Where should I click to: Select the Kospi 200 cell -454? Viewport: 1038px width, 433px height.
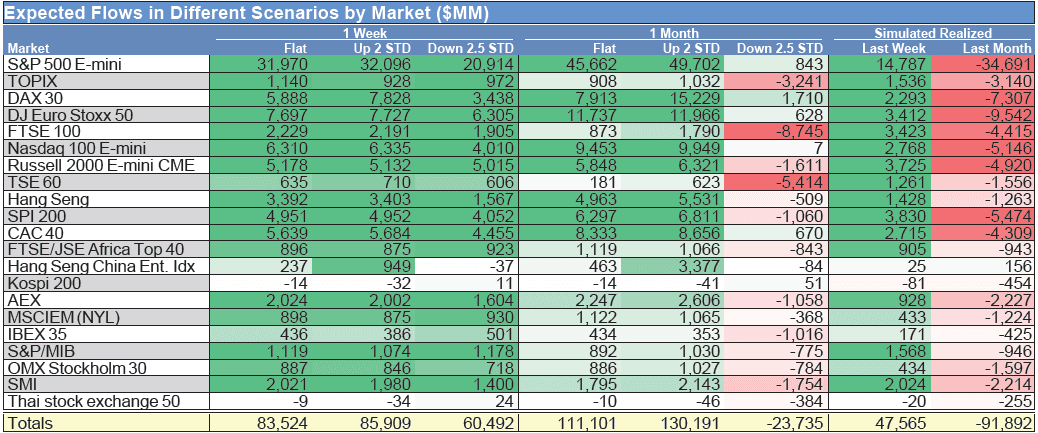[x=982, y=283]
